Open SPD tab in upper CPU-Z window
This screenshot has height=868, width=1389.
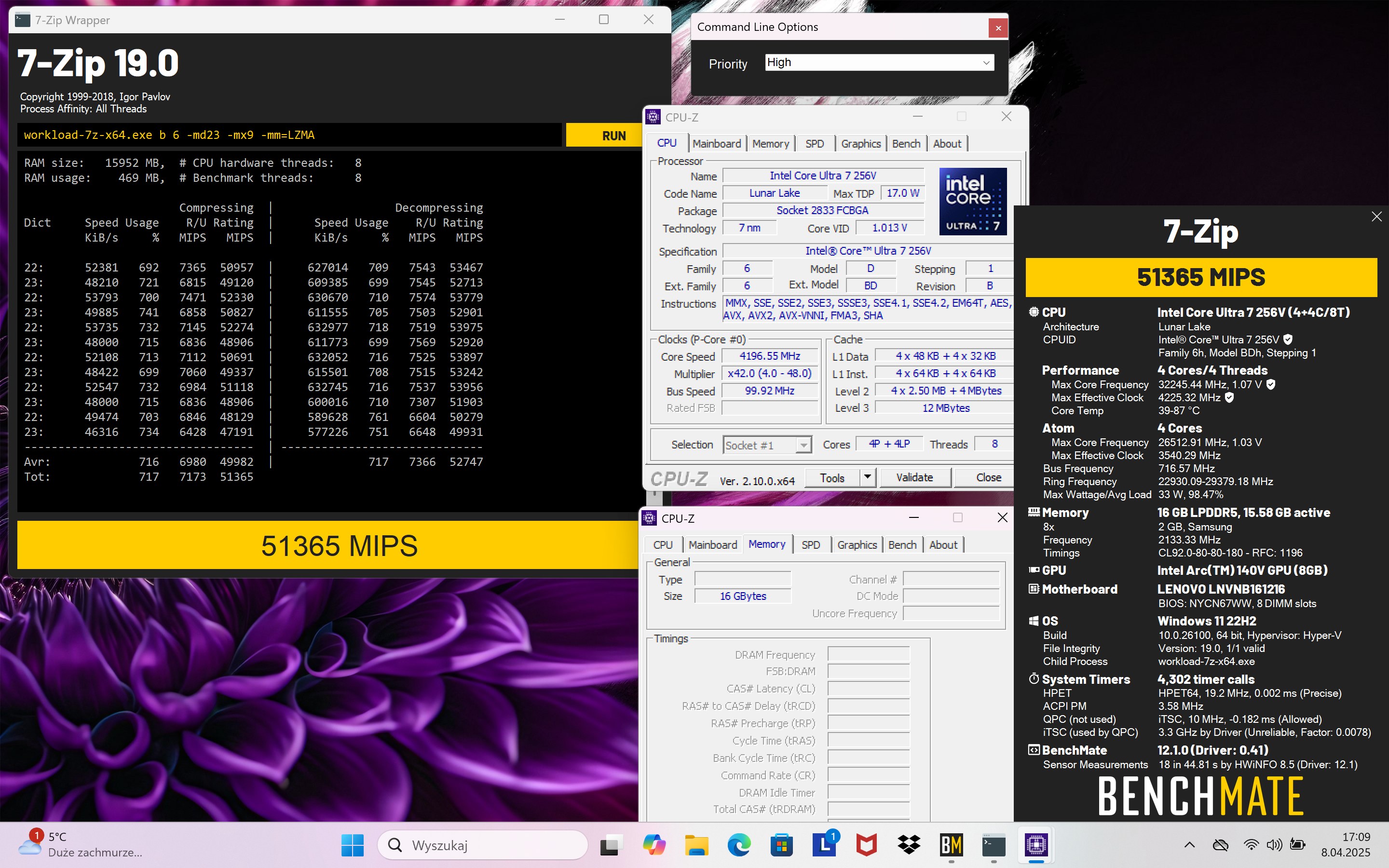tap(814, 144)
